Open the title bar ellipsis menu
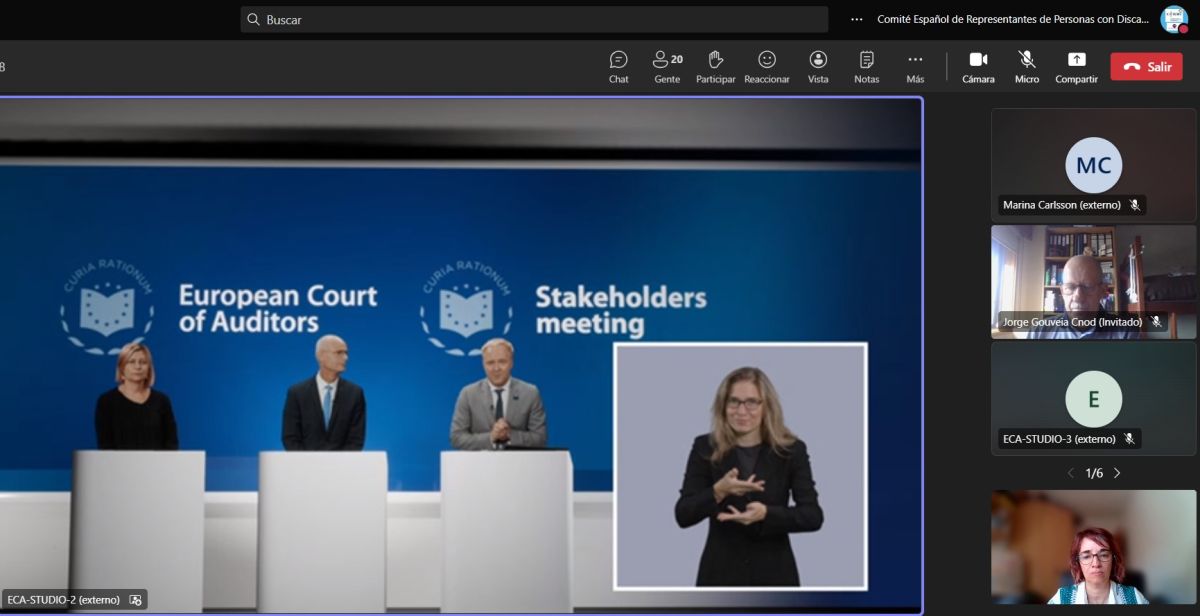The width and height of the screenshot is (1200, 616). pyautogui.click(x=856, y=19)
